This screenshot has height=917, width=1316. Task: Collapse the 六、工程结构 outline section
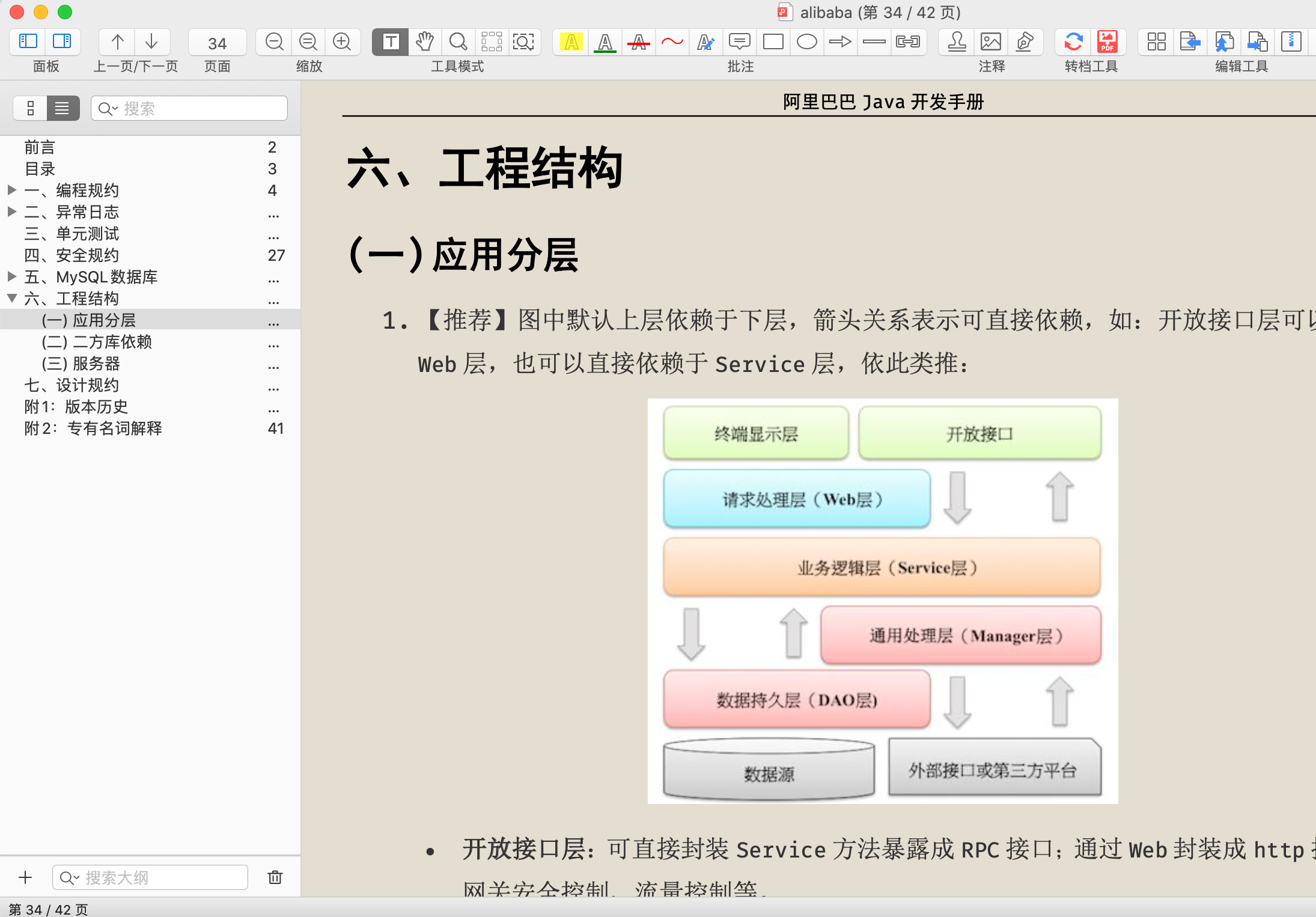(11, 298)
